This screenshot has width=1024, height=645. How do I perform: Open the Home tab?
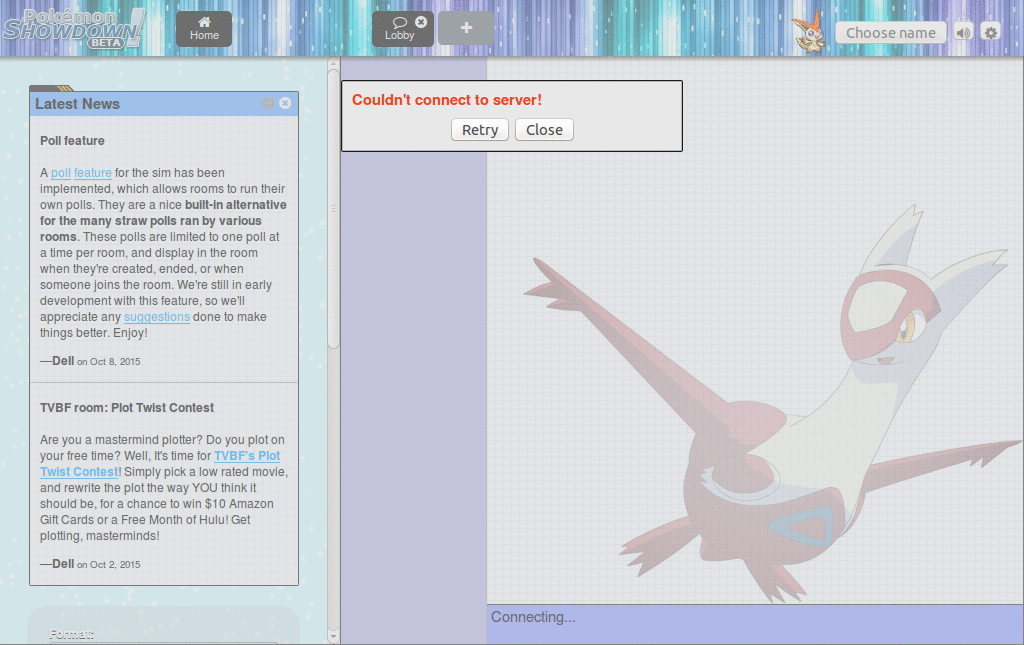[204, 29]
